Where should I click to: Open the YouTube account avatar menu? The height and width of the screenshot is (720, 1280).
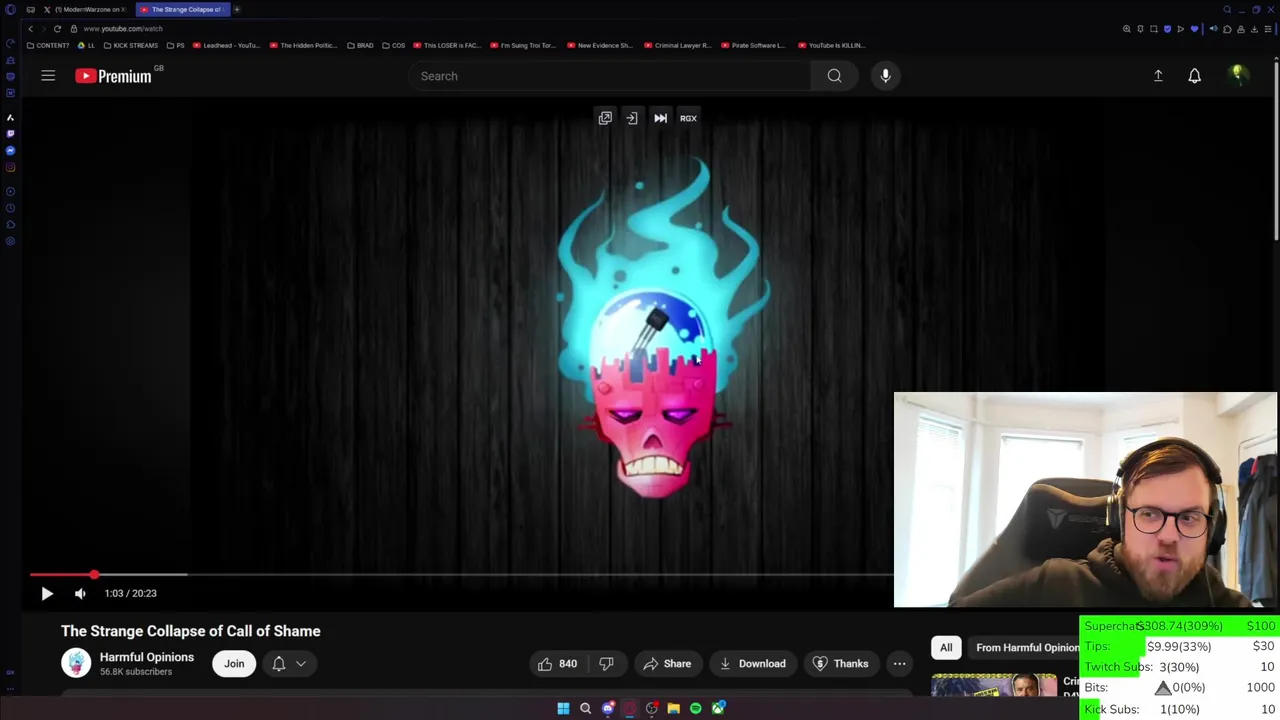(x=1237, y=75)
